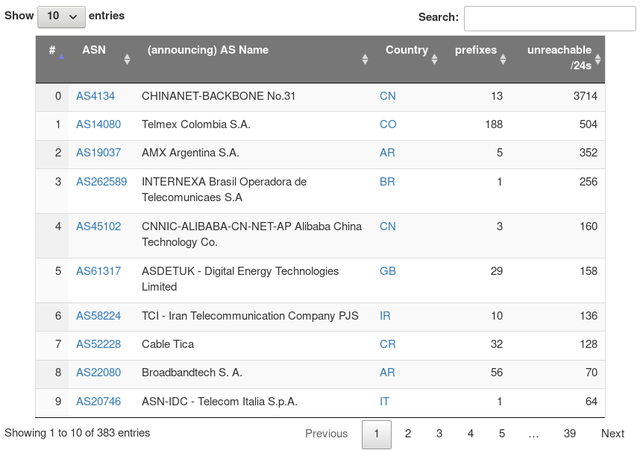The image size is (640, 453).
Task: Go to pagination page 4
Action: (471, 434)
